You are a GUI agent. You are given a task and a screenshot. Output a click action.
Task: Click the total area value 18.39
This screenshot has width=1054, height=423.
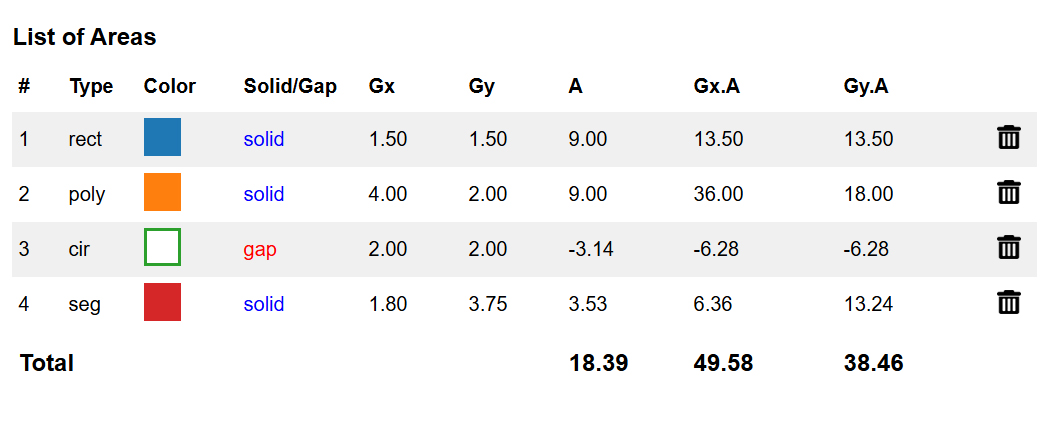[x=599, y=363]
